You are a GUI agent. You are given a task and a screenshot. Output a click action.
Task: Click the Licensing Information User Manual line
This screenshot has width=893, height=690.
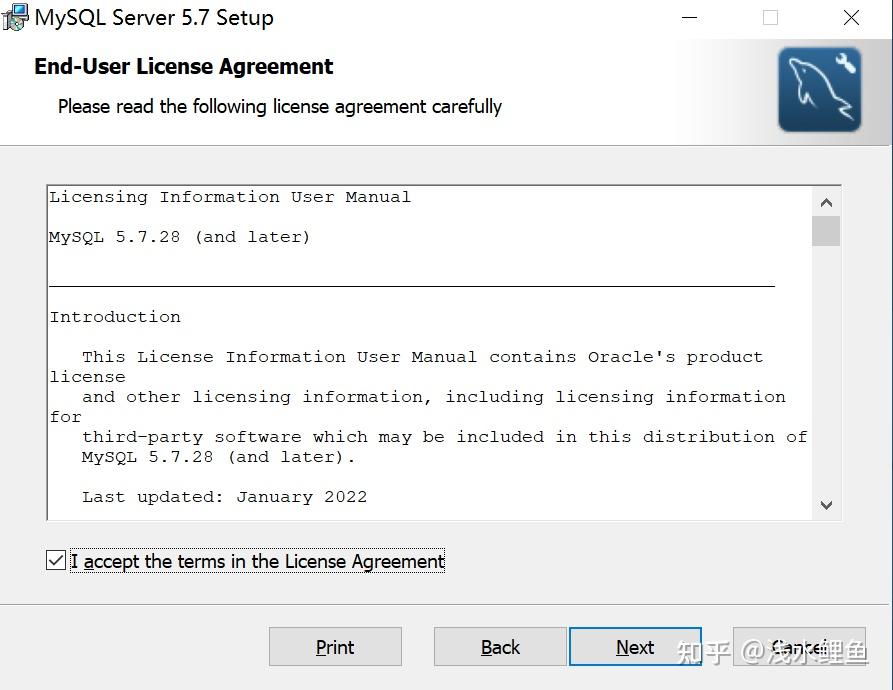[229, 196]
